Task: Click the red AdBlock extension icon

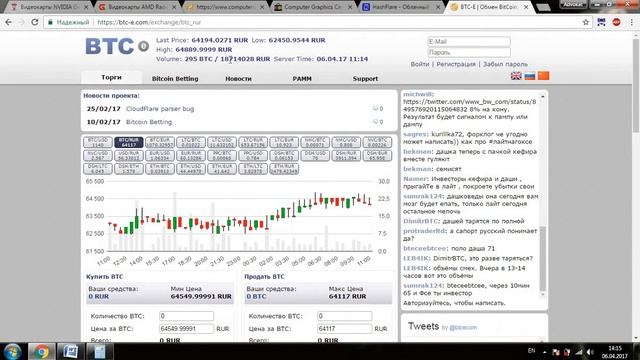Action: click(616, 22)
